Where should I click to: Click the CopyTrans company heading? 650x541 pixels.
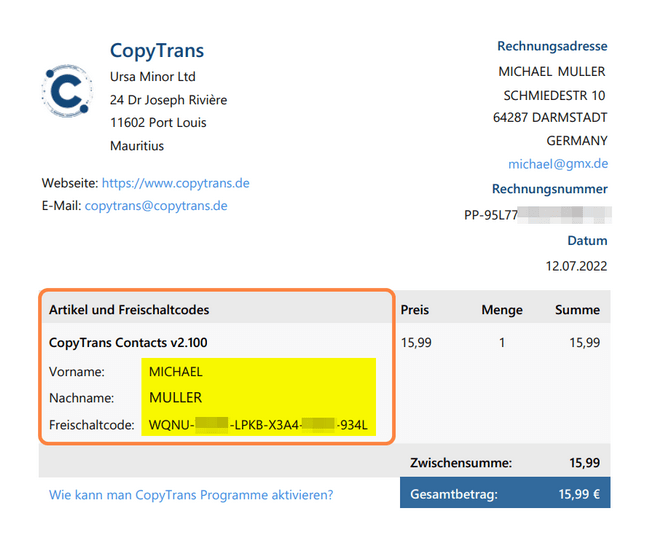point(157,51)
